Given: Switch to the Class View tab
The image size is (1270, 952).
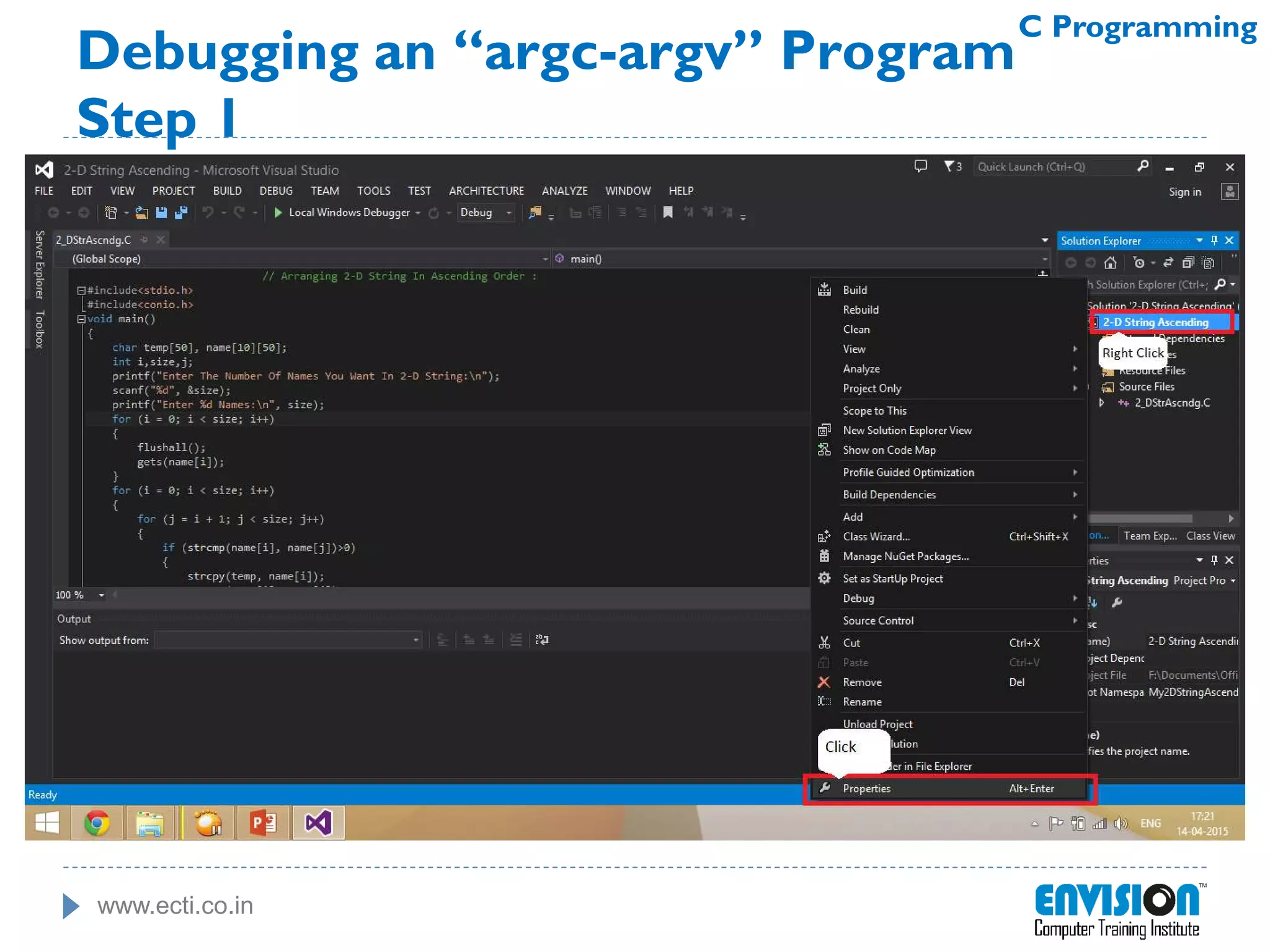Looking at the screenshot, I should tap(1210, 536).
